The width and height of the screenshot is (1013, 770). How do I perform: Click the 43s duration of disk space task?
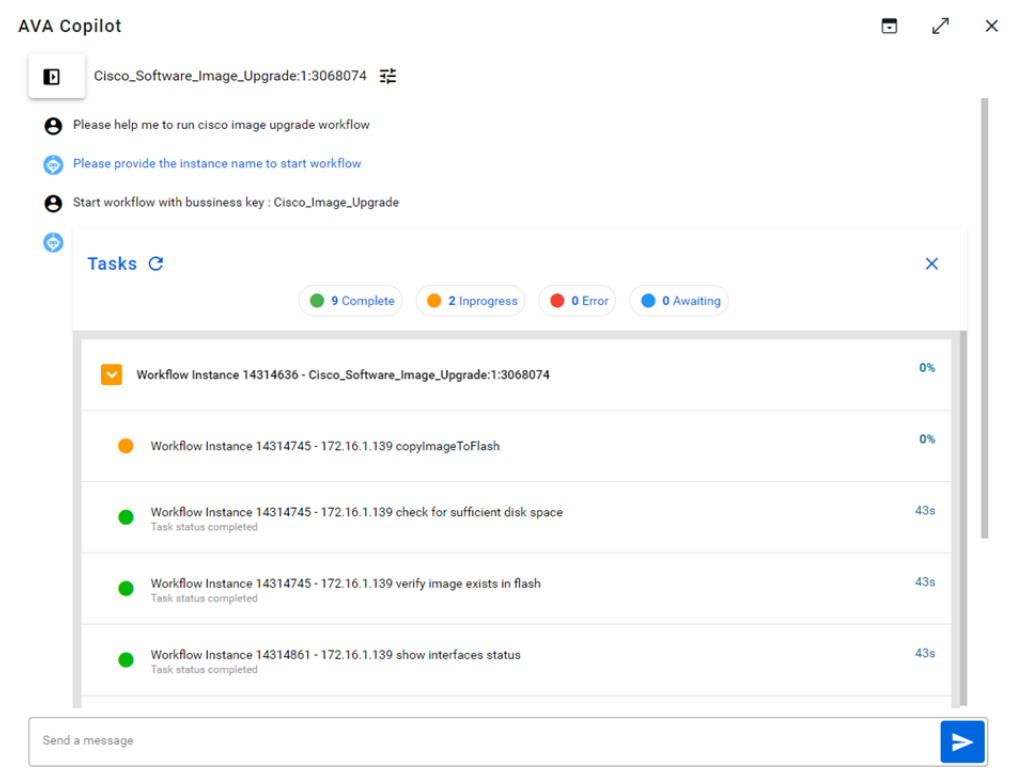click(x=925, y=510)
